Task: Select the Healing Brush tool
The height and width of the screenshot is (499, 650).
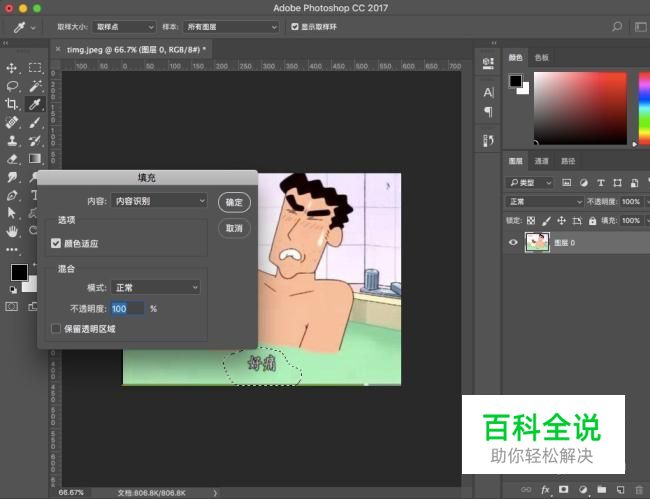Action: pos(12,122)
